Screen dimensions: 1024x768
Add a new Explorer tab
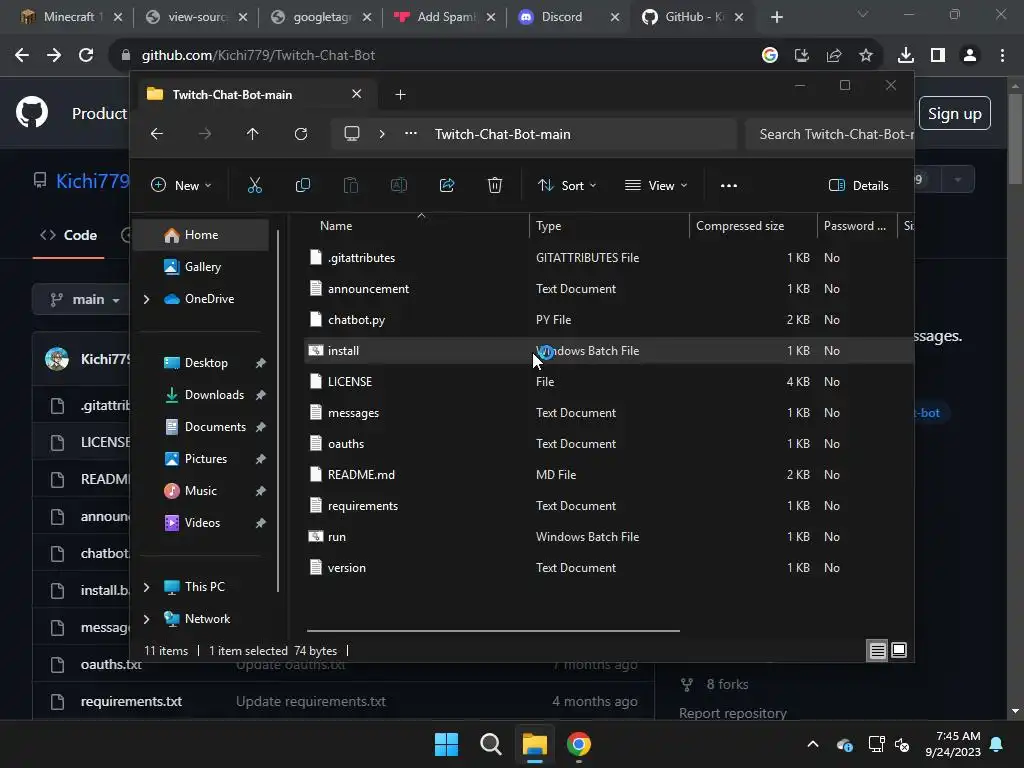click(400, 95)
